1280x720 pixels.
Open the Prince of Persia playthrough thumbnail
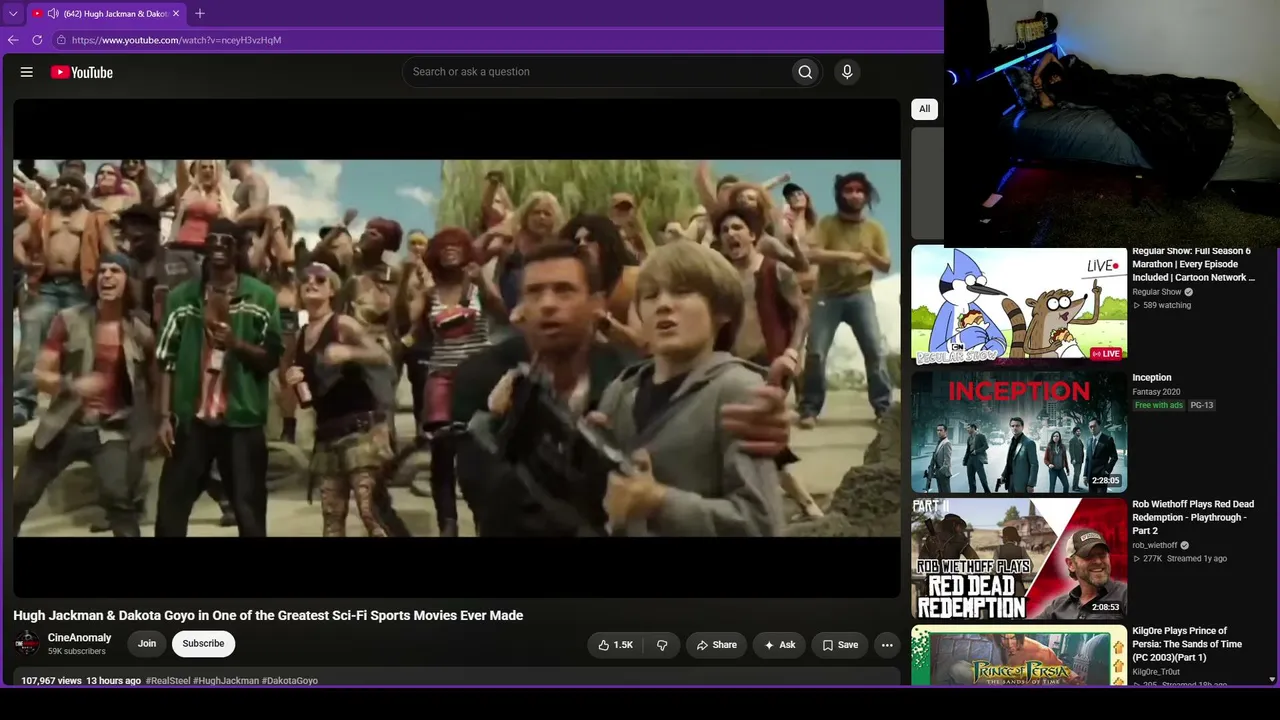click(x=1019, y=656)
